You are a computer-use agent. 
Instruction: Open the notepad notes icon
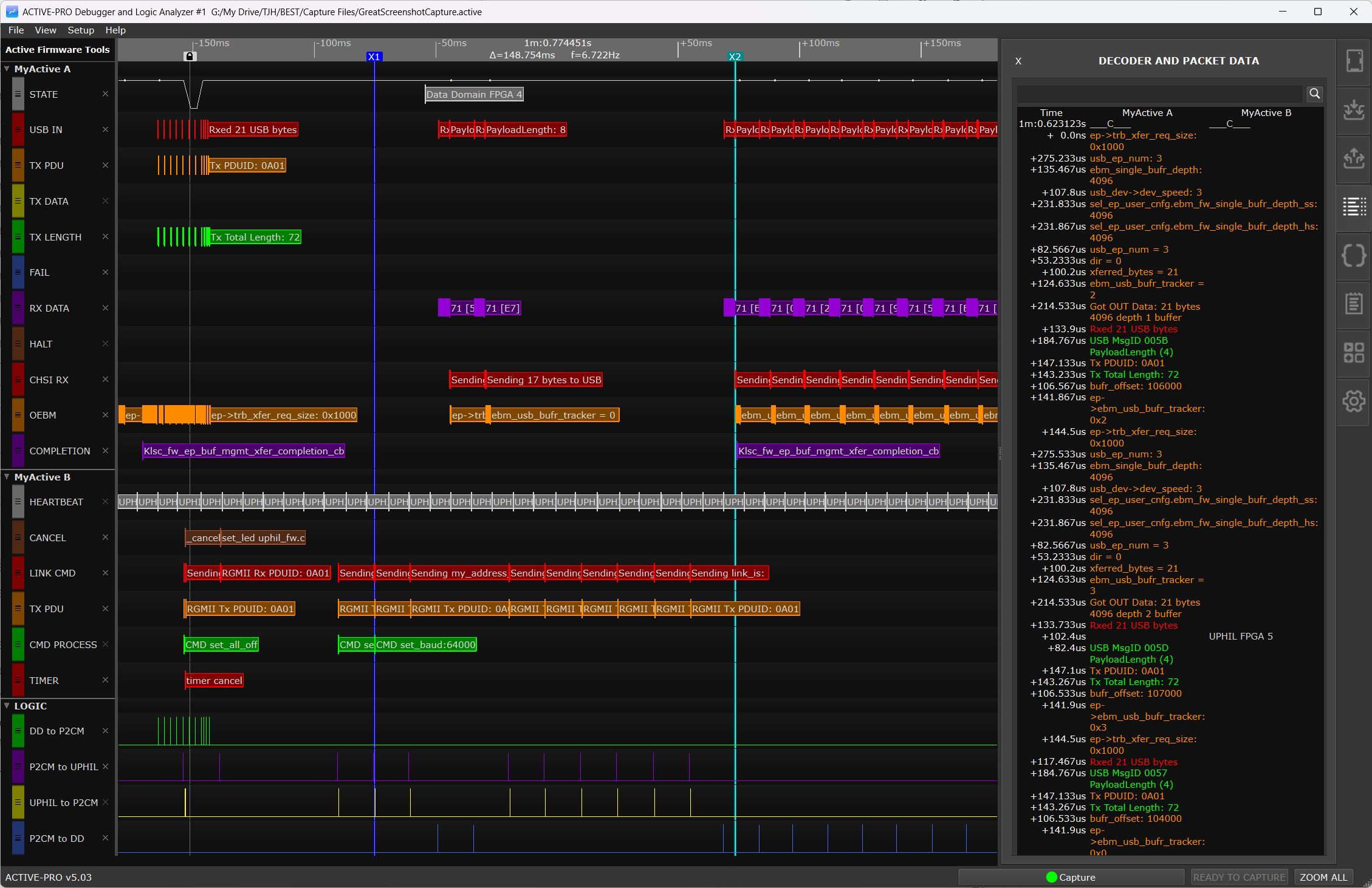coord(1354,304)
